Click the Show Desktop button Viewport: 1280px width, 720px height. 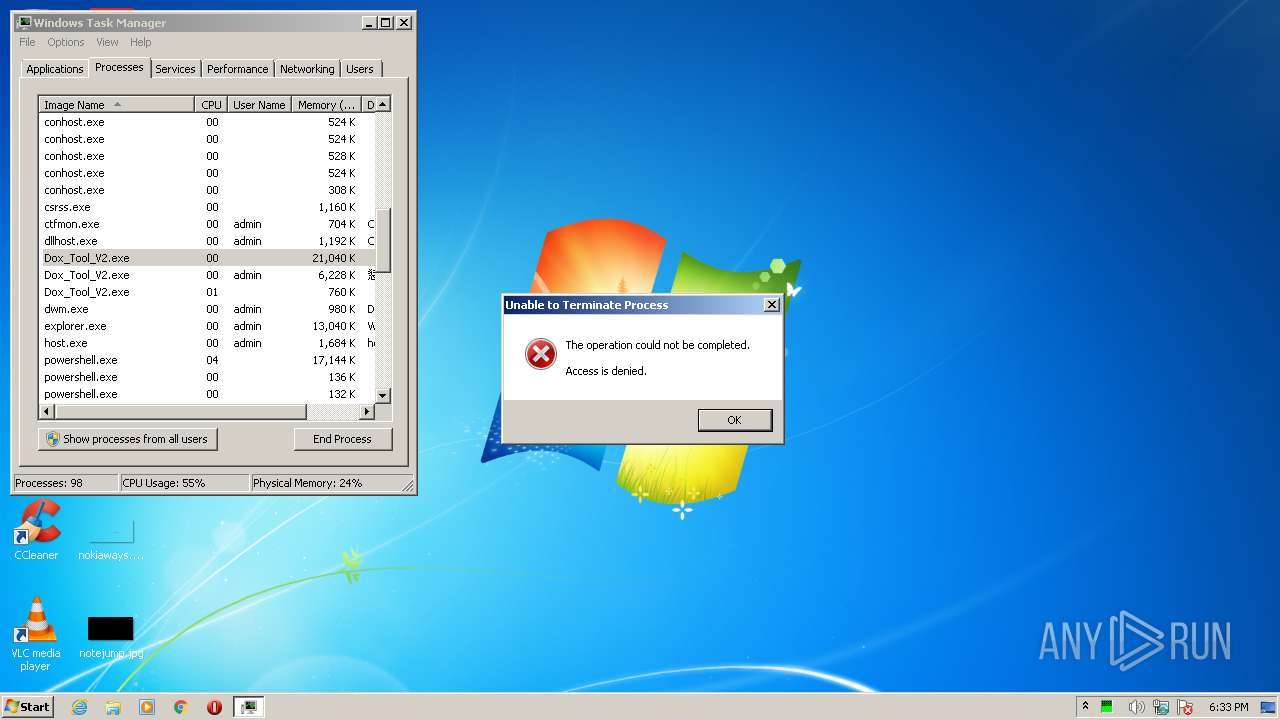click(x=1268, y=707)
